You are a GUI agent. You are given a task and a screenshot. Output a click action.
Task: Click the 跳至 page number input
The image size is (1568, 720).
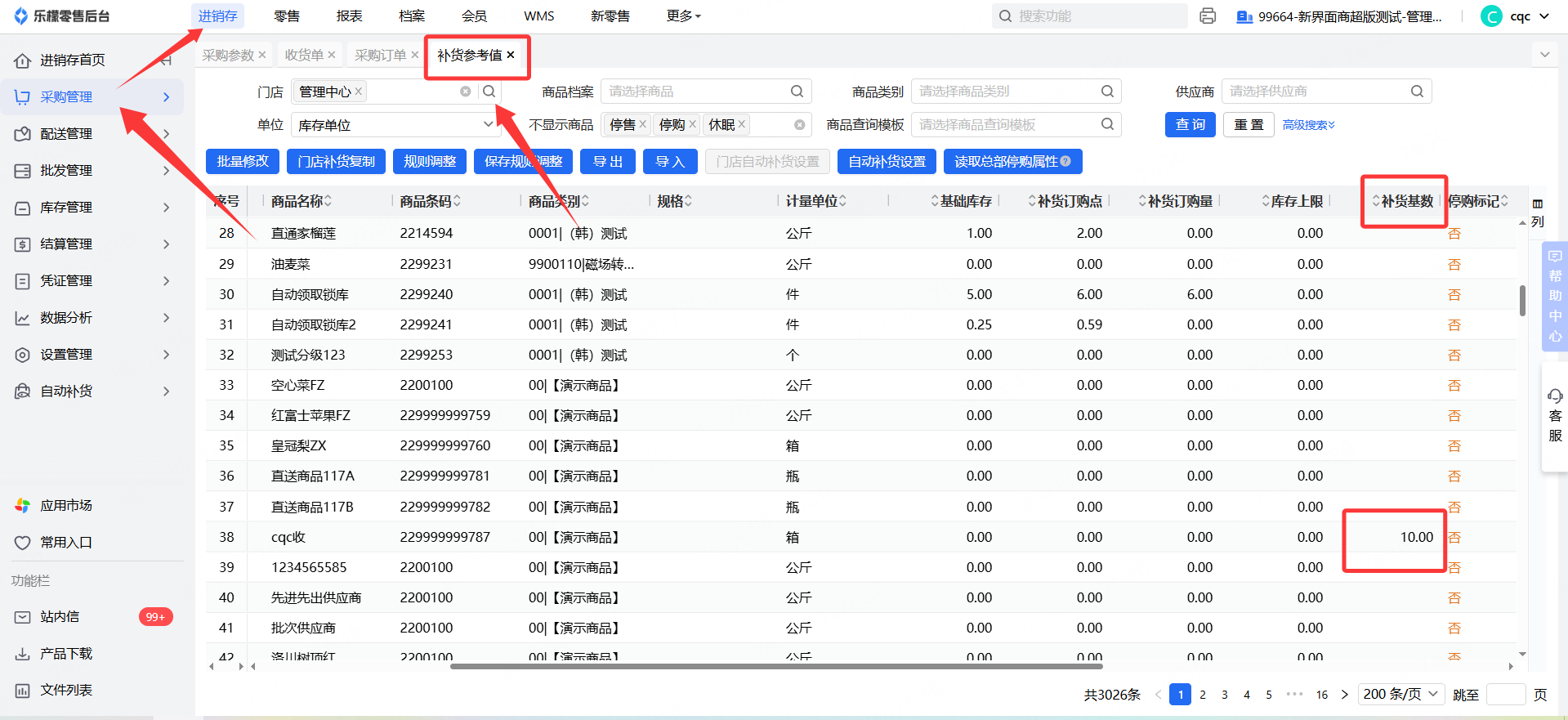(1506, 695)
